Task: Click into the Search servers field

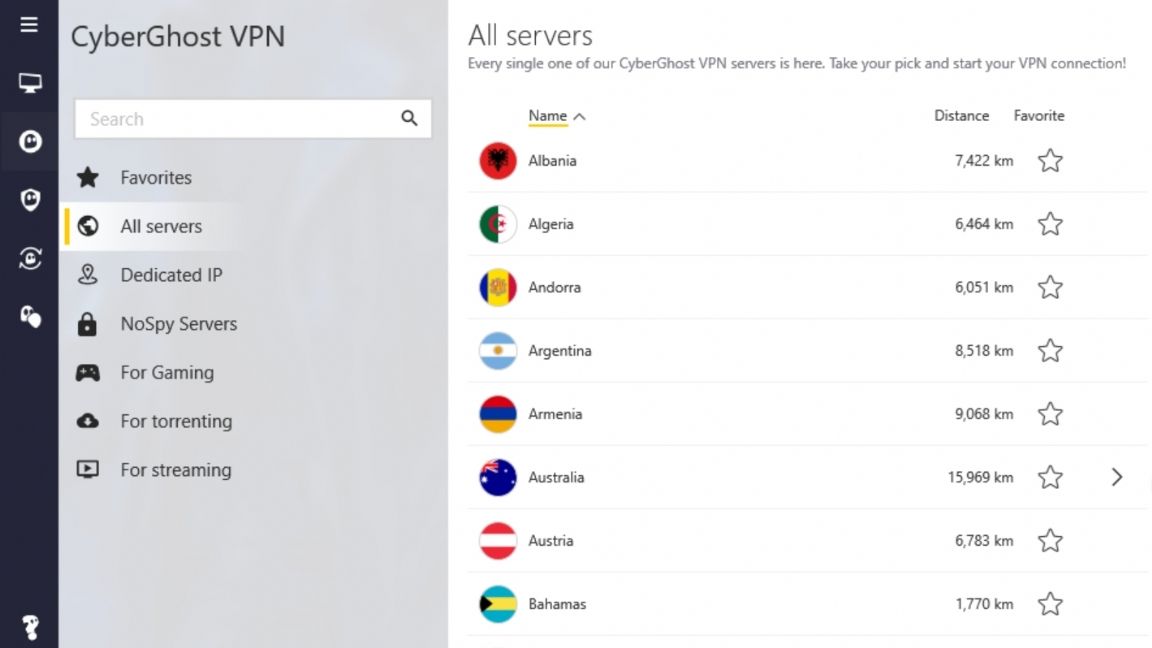Action: tap(253, 119)
